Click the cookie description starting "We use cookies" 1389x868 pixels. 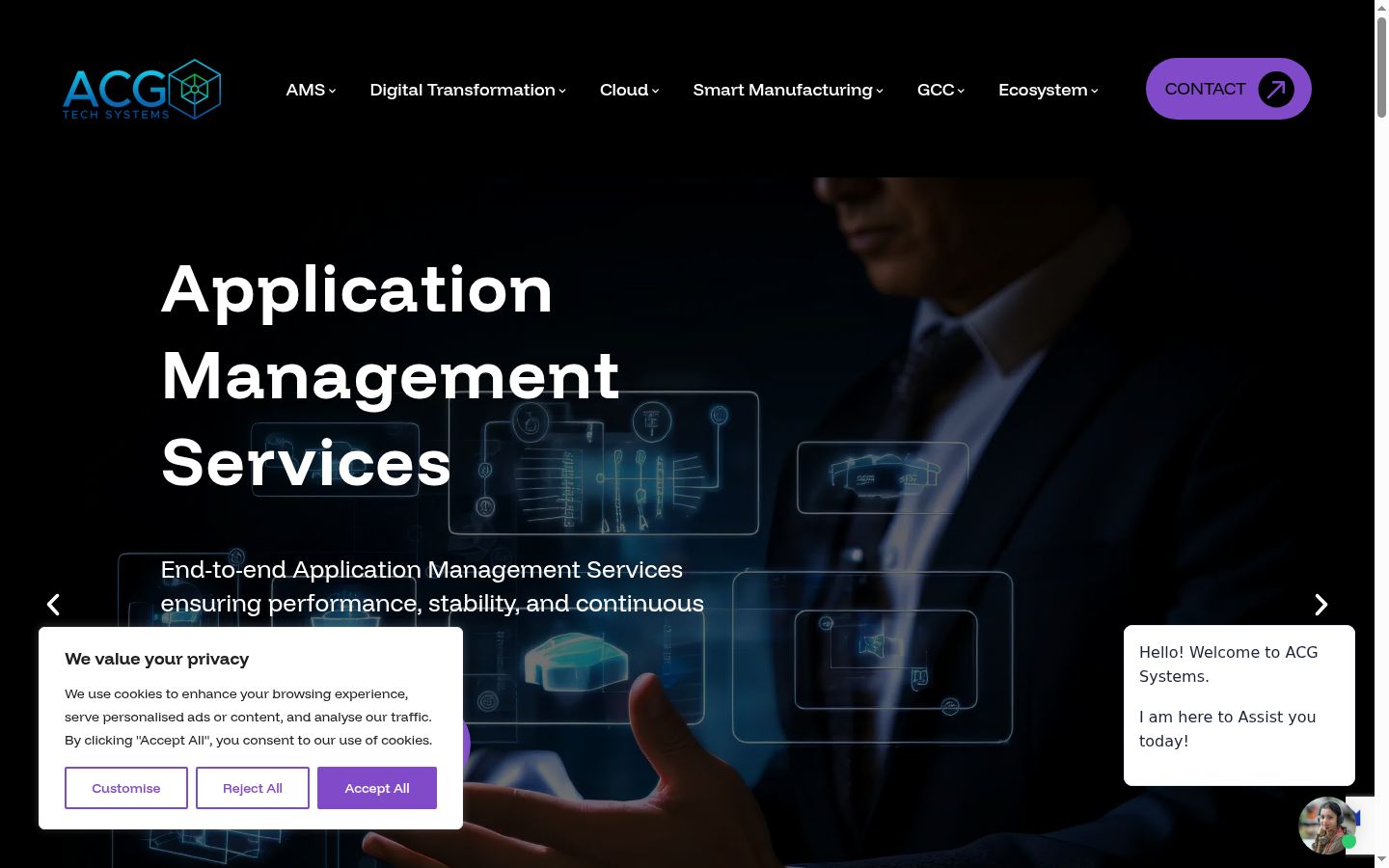249,717
